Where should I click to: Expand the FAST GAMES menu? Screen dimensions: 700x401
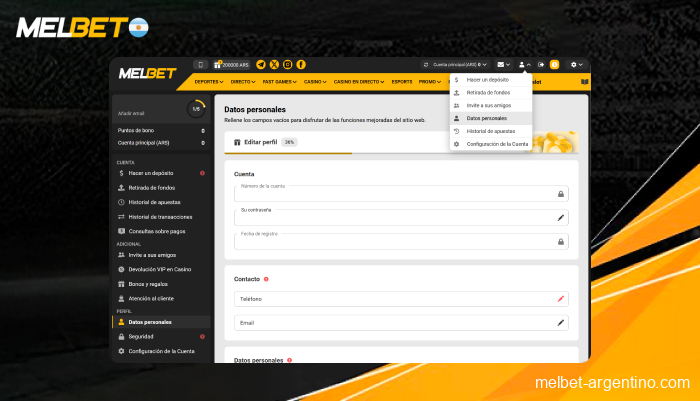click(279, 82)
